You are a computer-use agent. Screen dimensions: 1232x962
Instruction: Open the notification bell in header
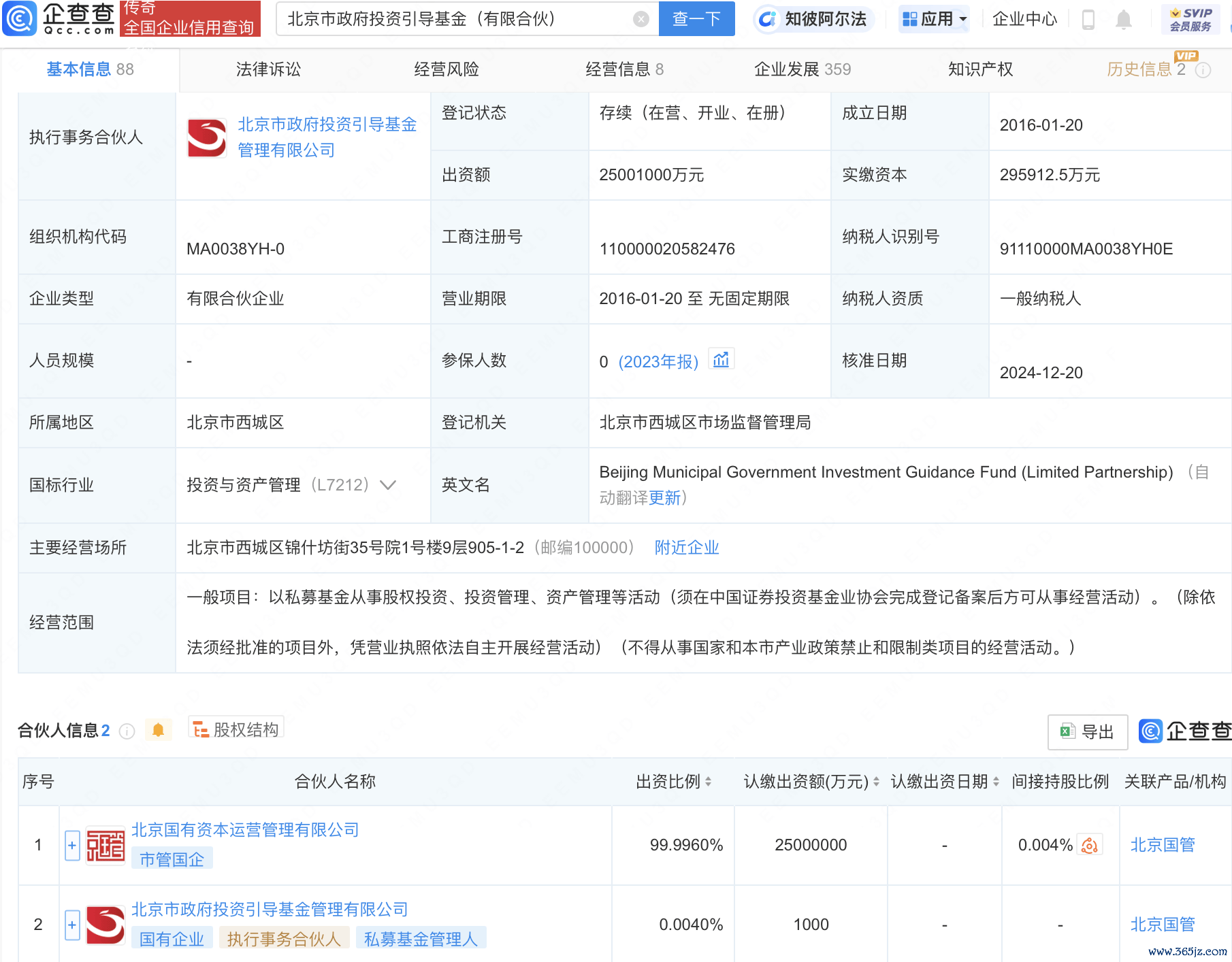tap(1124, 20)
